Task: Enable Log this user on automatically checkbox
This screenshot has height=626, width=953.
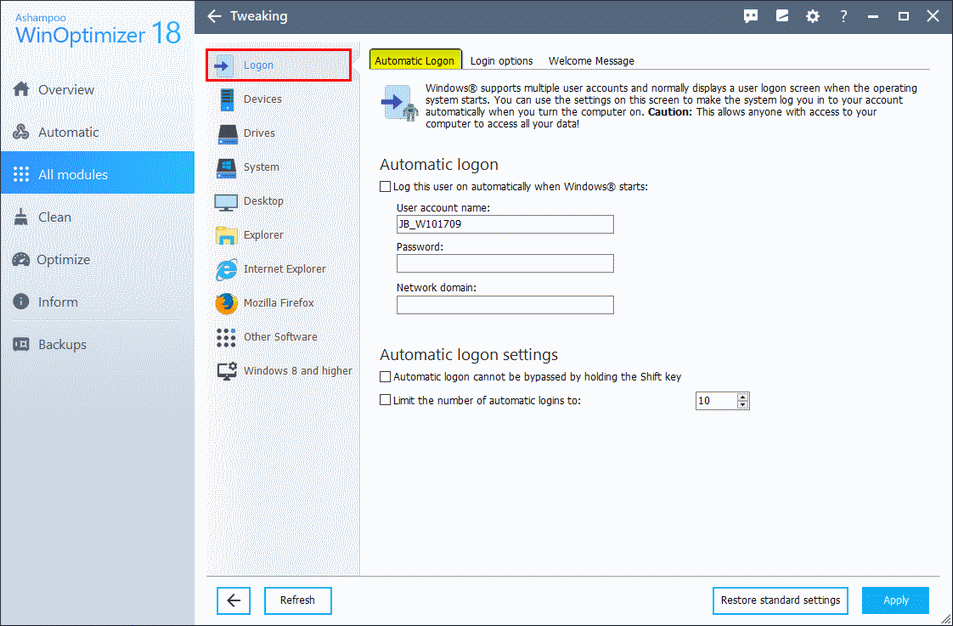Action: coord(385,187)
